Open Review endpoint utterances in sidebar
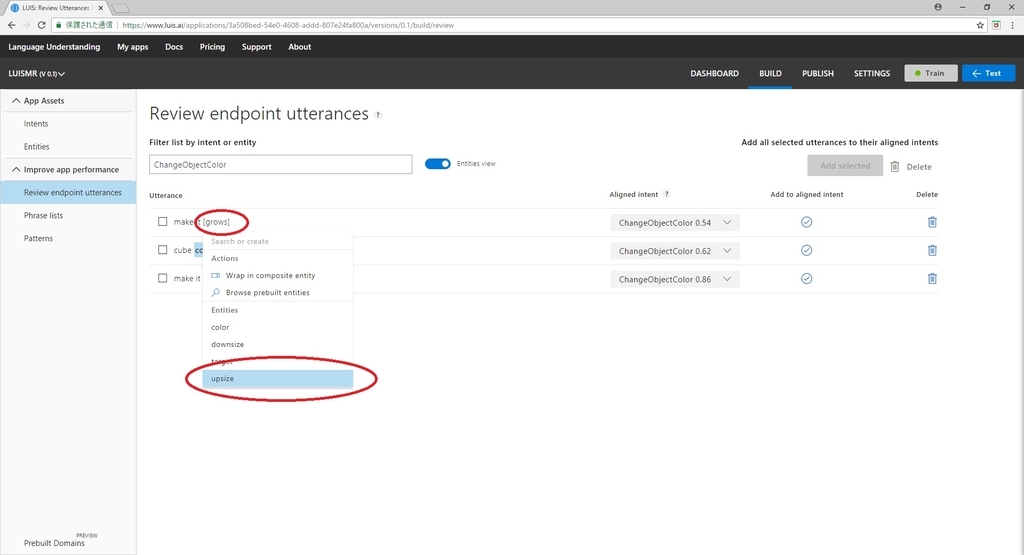This screenshot has height=555, width=1024. click(68, 193)
